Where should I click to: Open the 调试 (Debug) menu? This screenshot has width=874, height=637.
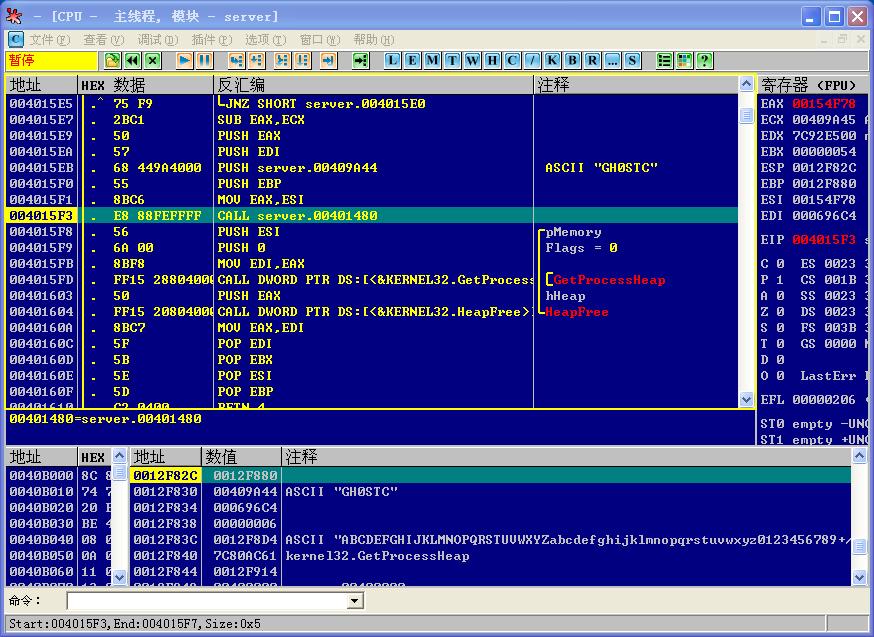click(x=158, y=40)
